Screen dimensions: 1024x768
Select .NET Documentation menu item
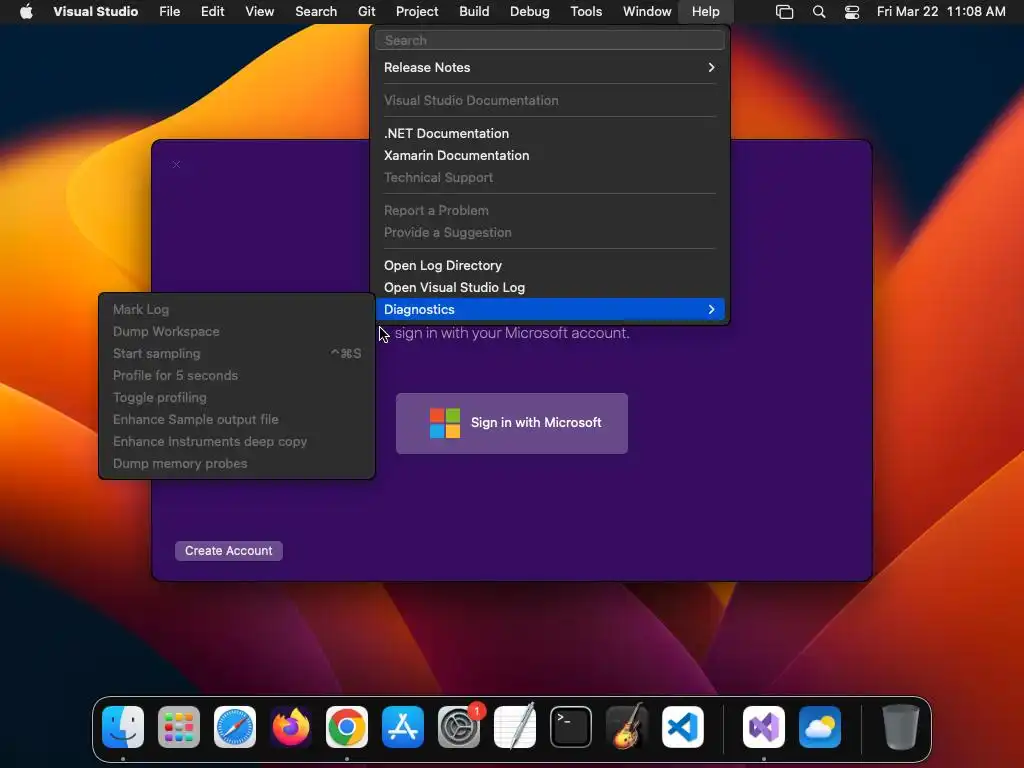tap(550, 133)
